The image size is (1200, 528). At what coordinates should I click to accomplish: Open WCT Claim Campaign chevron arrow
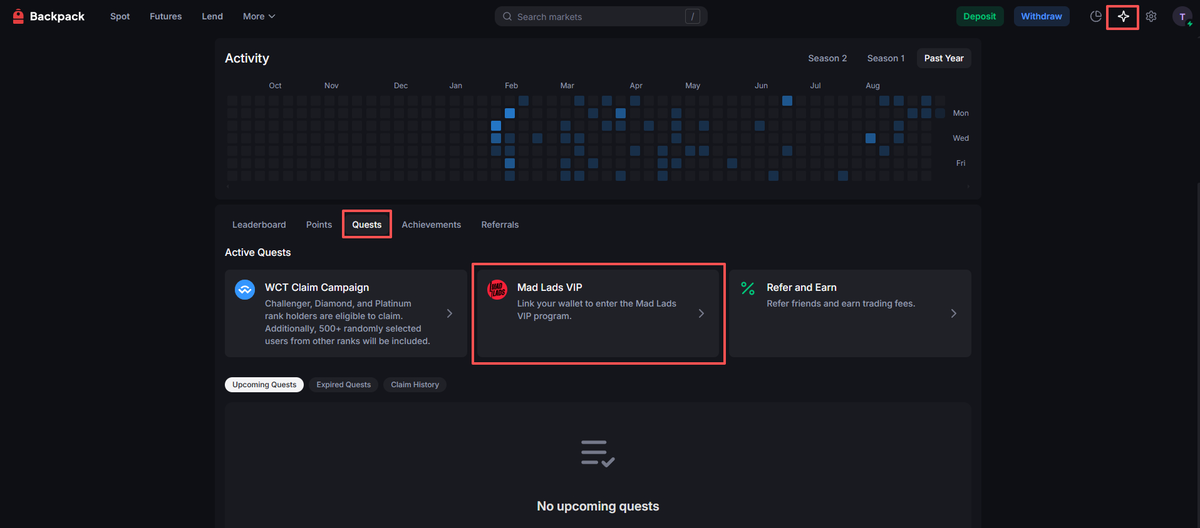tap(449, 313)
